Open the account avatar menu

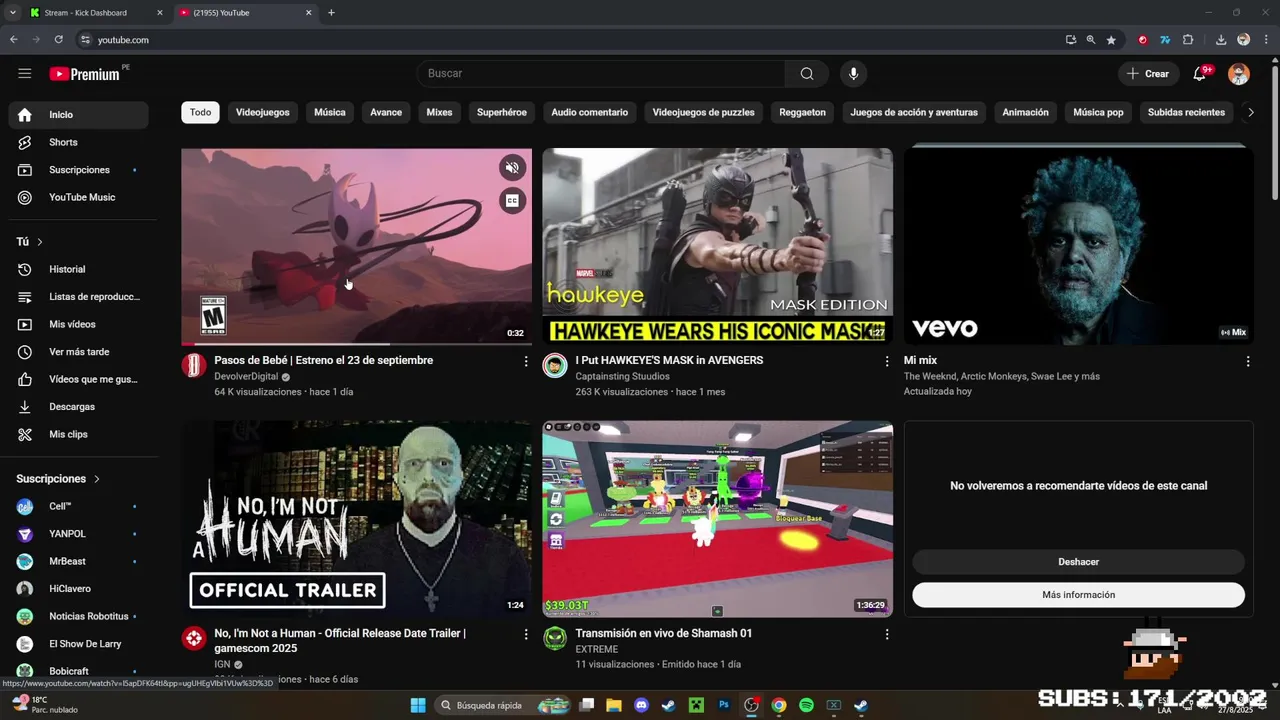coord(1239,74)
